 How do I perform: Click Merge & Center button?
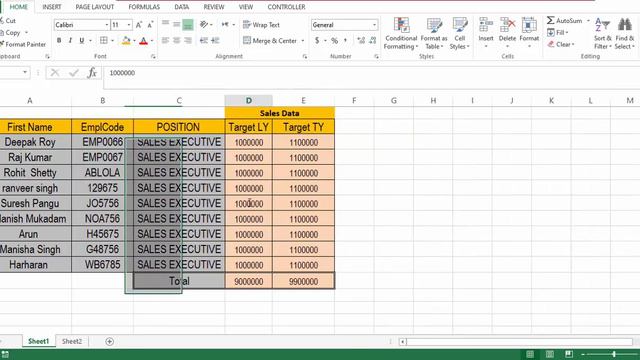click(x=270, y=40)
